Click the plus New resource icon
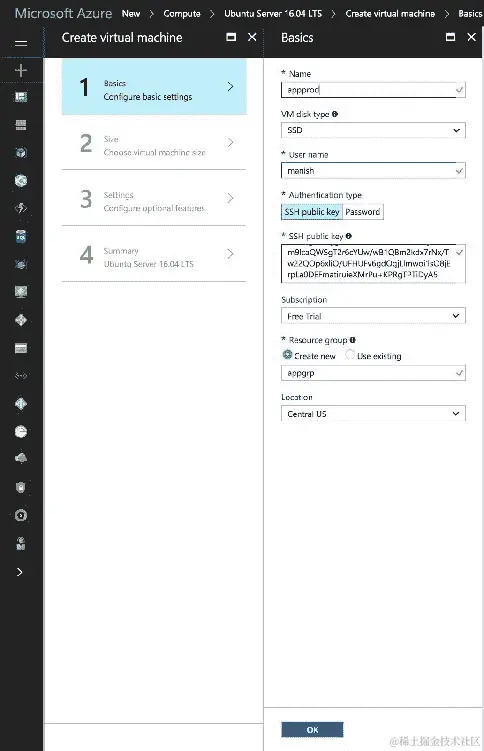 click(21, 71)
